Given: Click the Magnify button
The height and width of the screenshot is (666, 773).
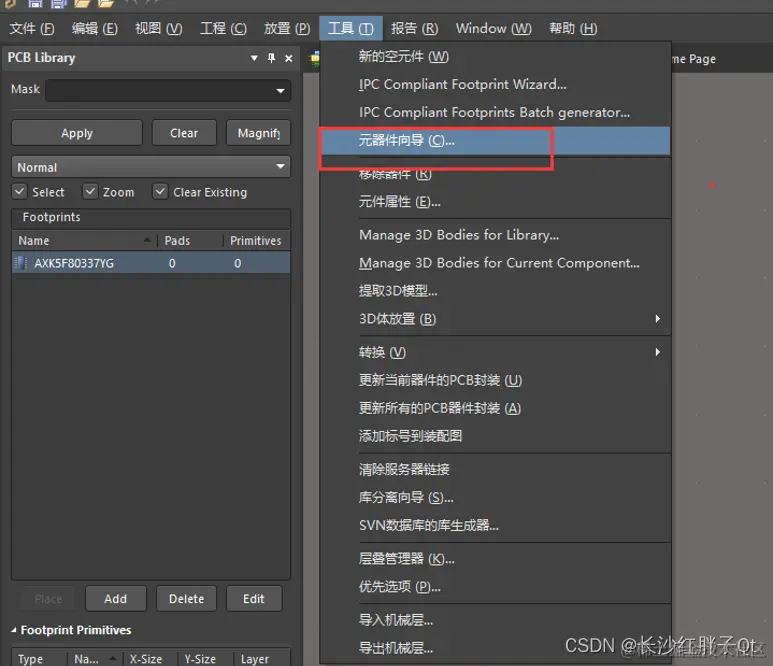Looking at the screenshot, I should (258, 133).
